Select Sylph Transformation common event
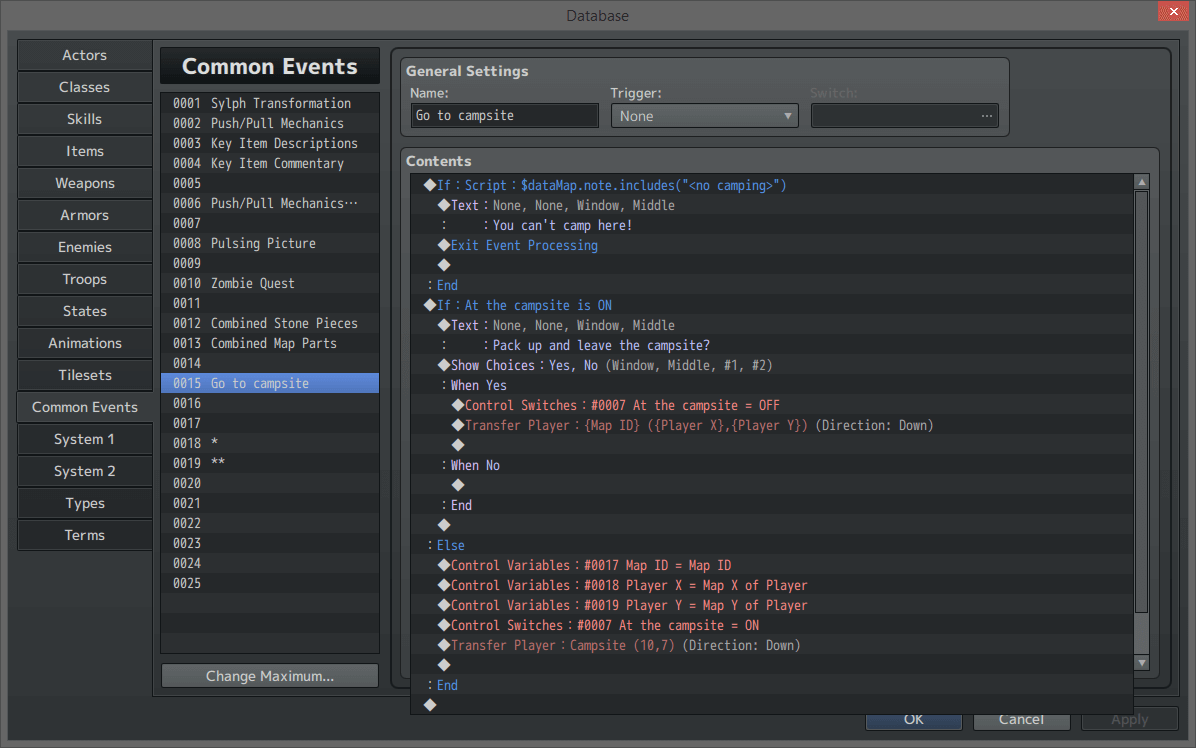 [x=270, y=103]
